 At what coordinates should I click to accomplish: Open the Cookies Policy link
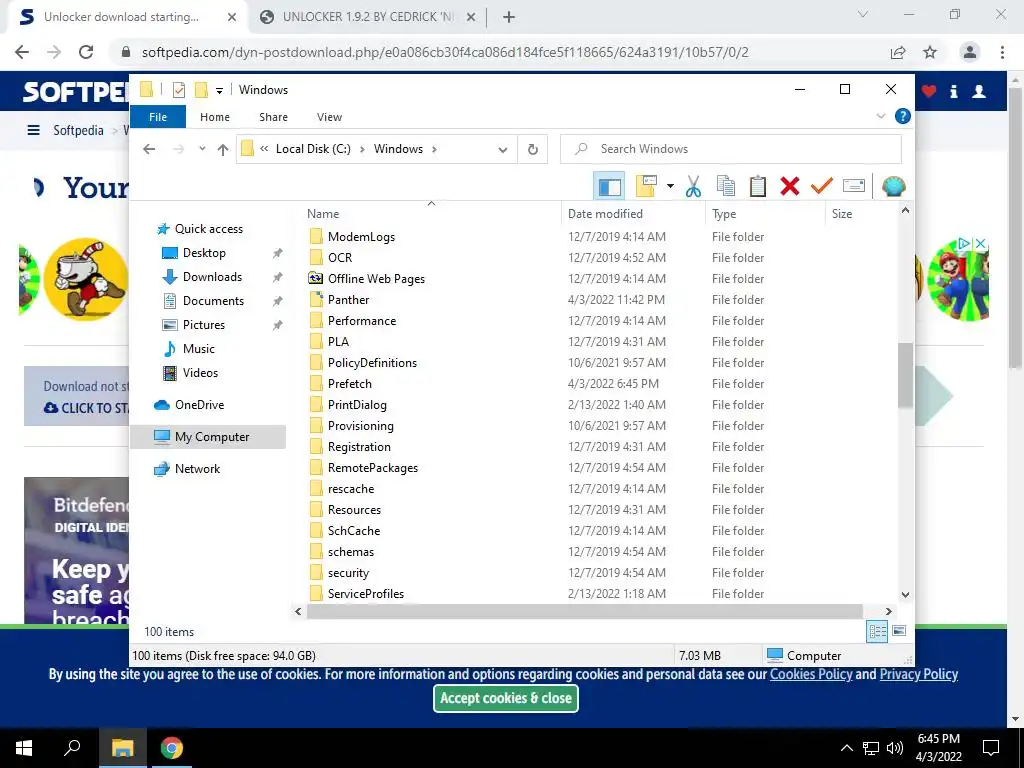(x=810, y=675)
